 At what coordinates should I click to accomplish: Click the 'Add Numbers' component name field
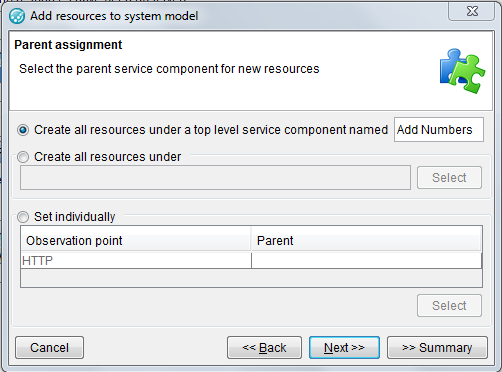coord(439,130)
